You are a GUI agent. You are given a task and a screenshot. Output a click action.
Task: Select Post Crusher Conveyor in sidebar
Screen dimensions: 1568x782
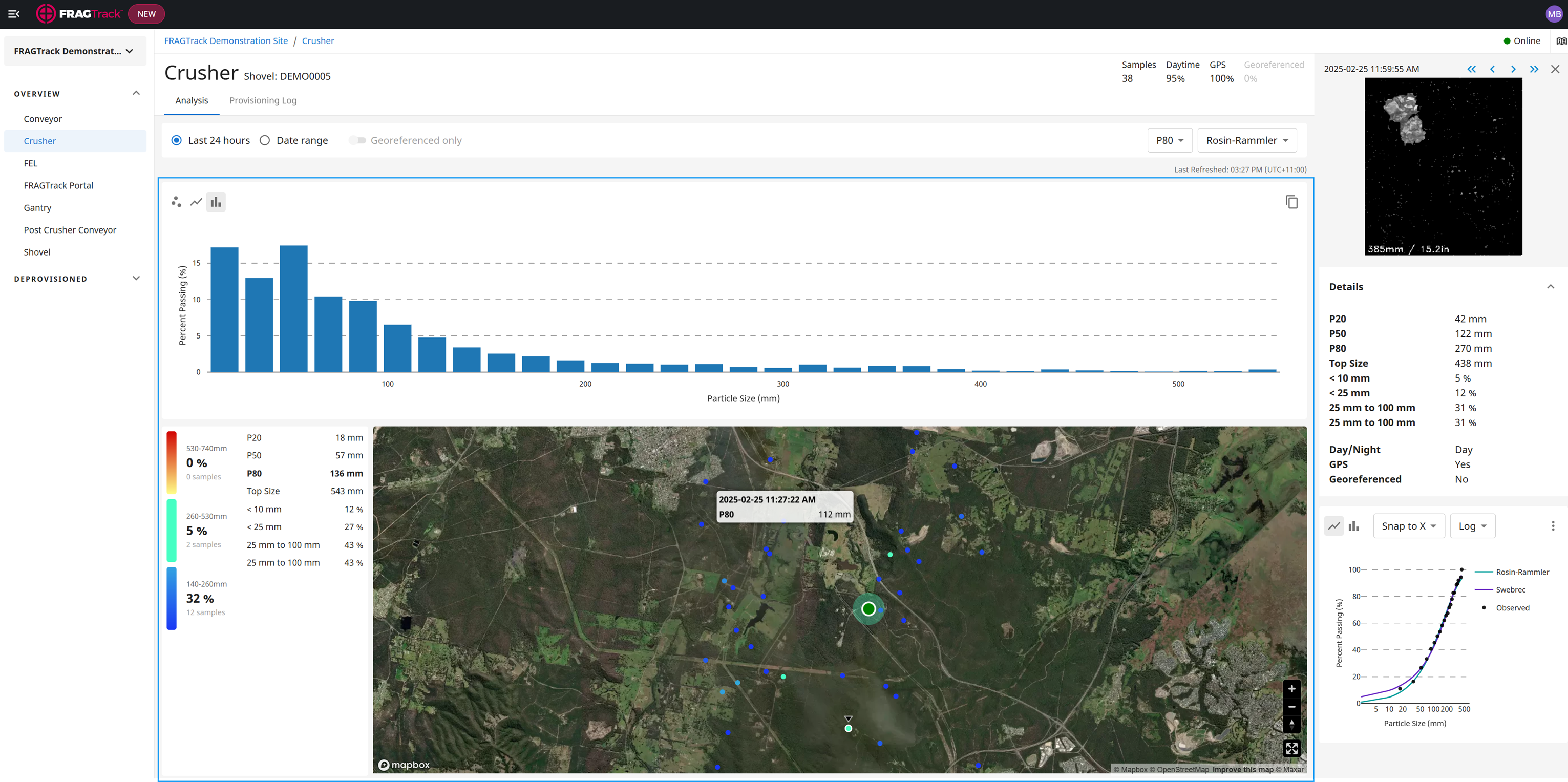75,230
